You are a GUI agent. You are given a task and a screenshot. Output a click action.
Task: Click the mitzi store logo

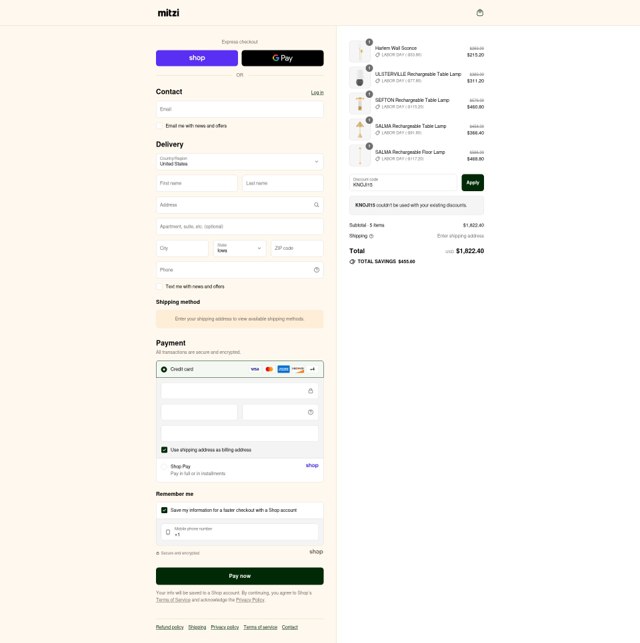pos(168,13)
